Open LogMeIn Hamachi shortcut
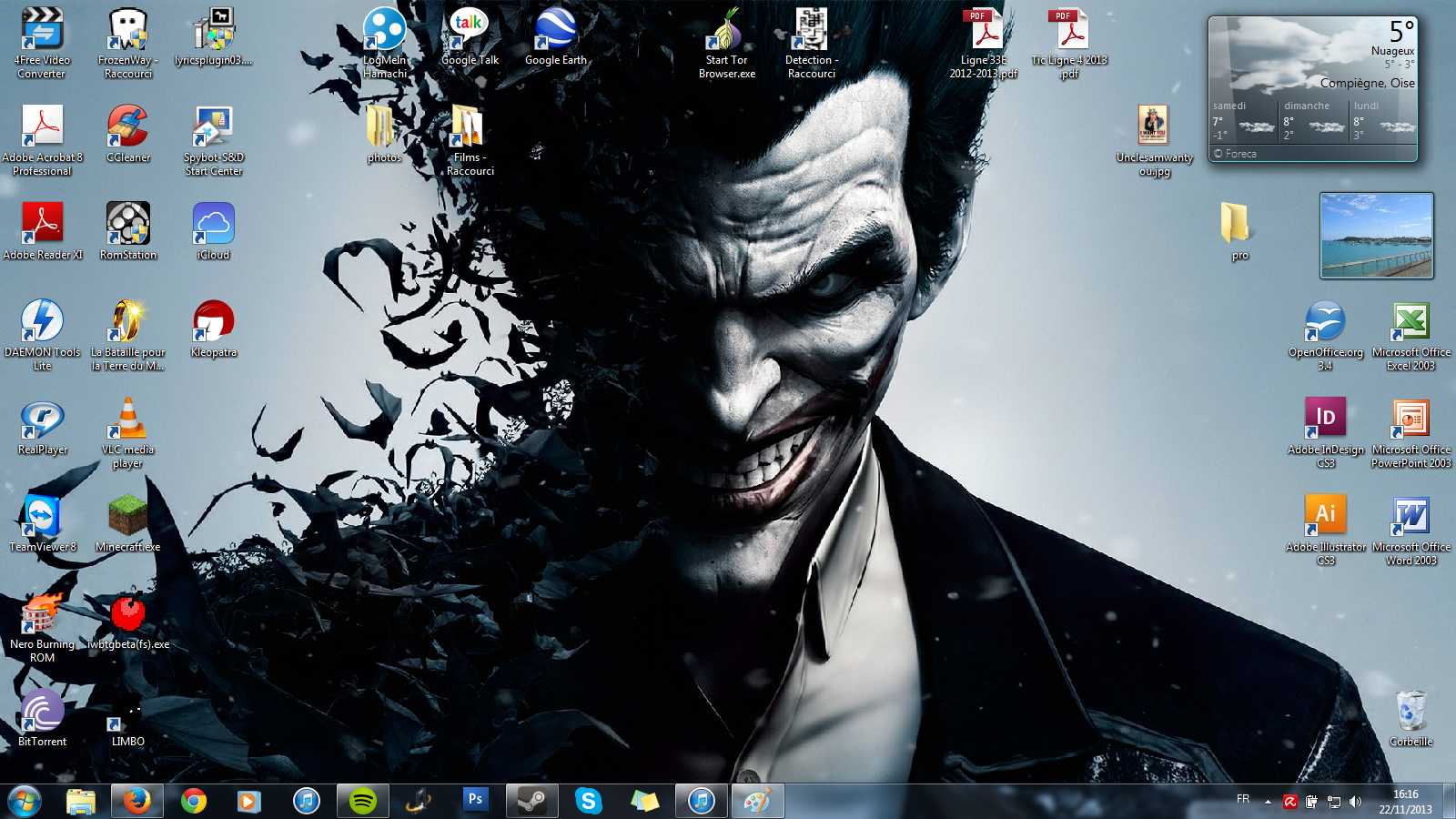 click(x=385, y=43)
